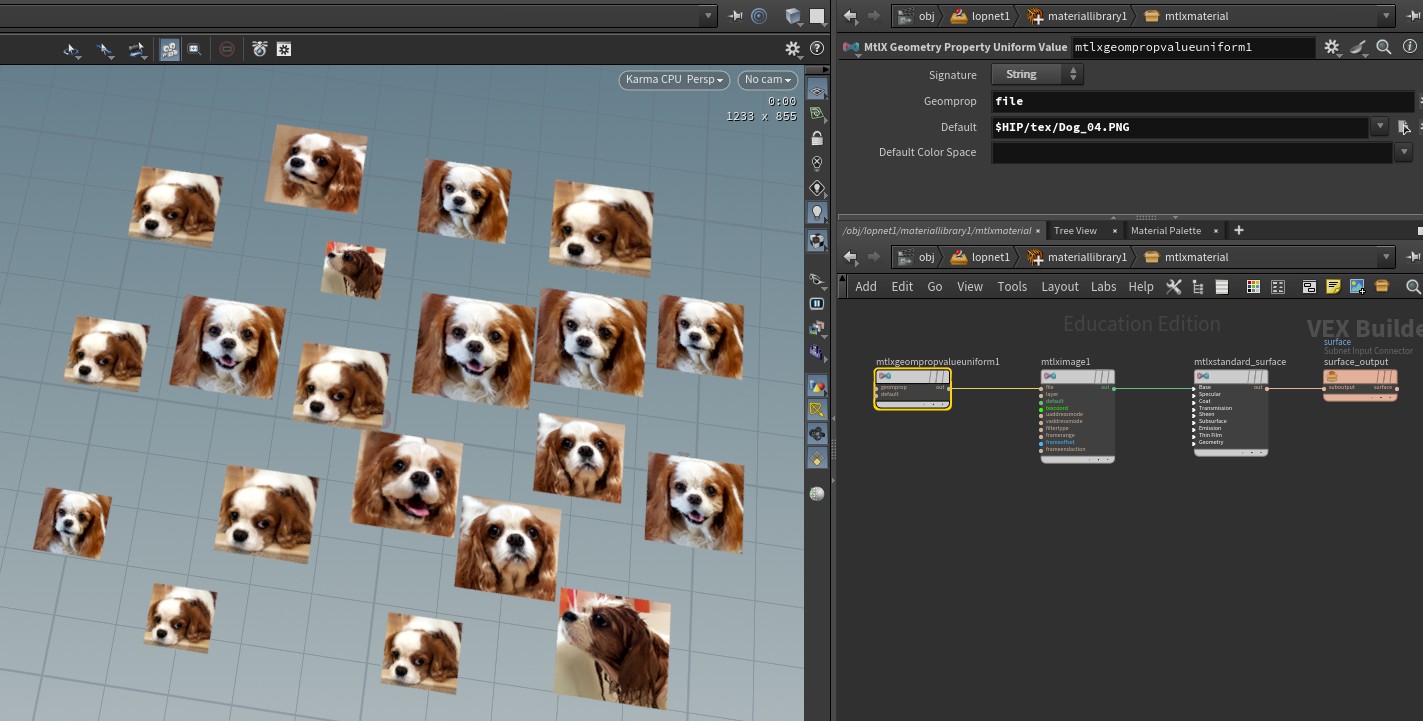Open the Default Color Space dropdown arrow

[1404, 152]
